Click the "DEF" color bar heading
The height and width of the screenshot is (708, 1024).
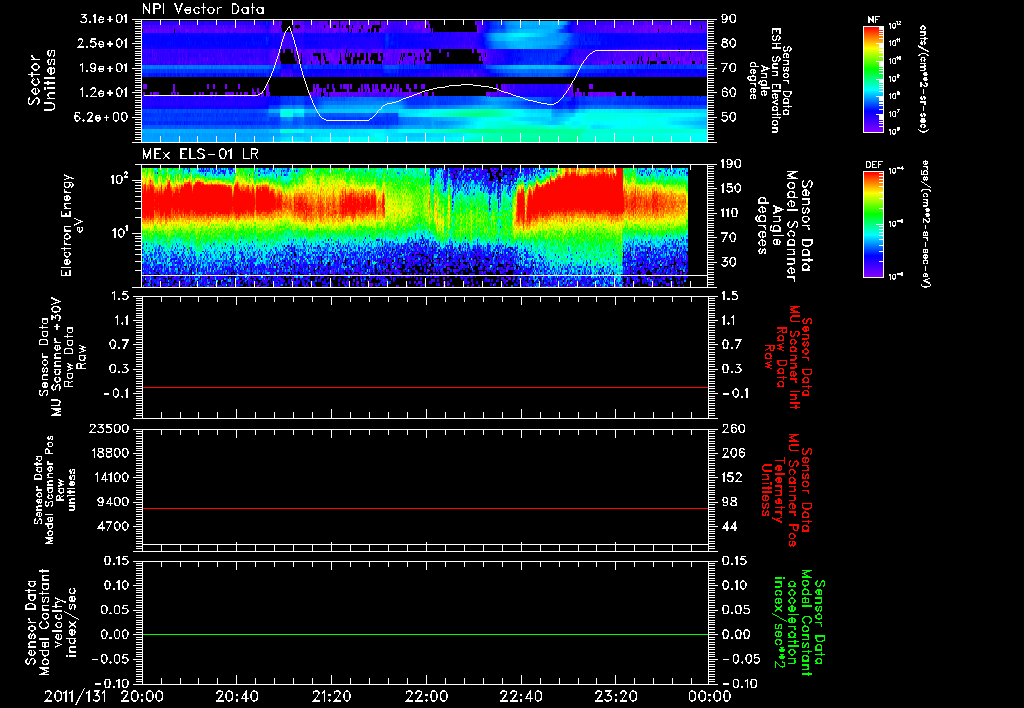(x=873, y=165)
